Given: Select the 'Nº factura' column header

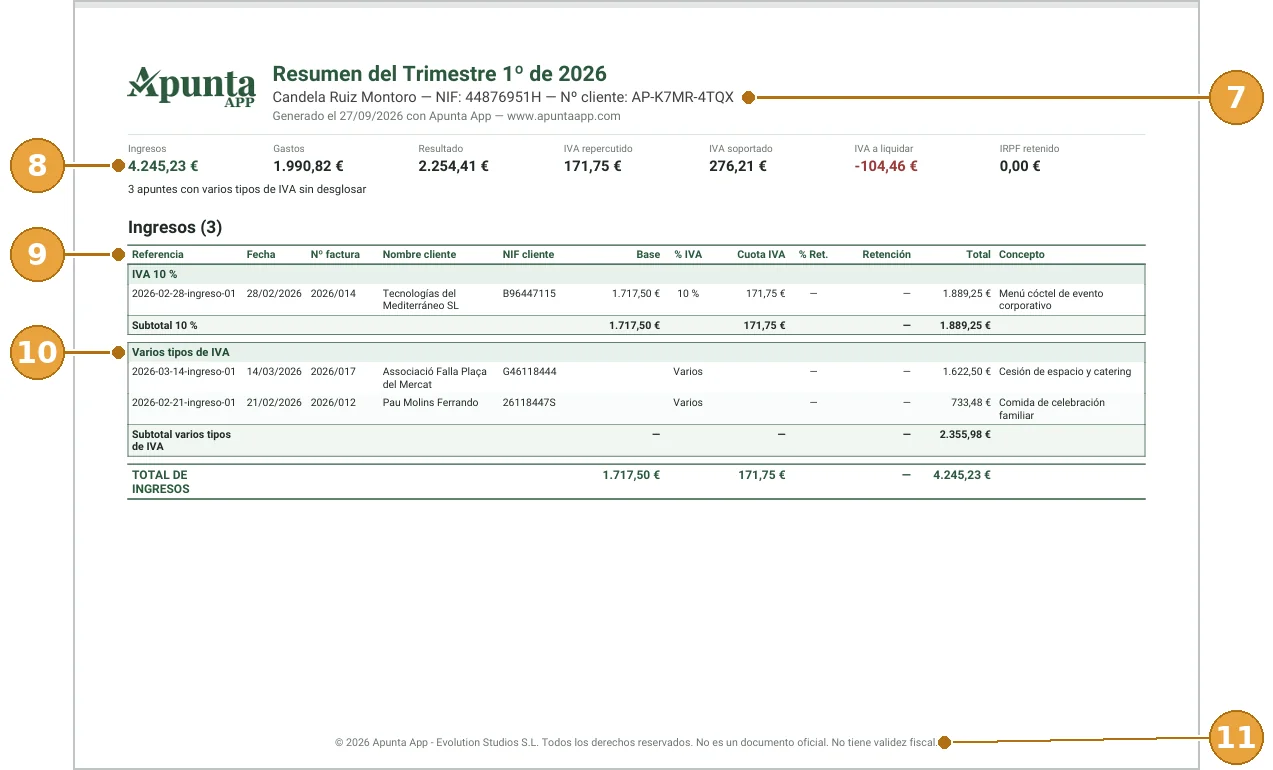Looking at the screenshot, I should (x=335, y=254).
